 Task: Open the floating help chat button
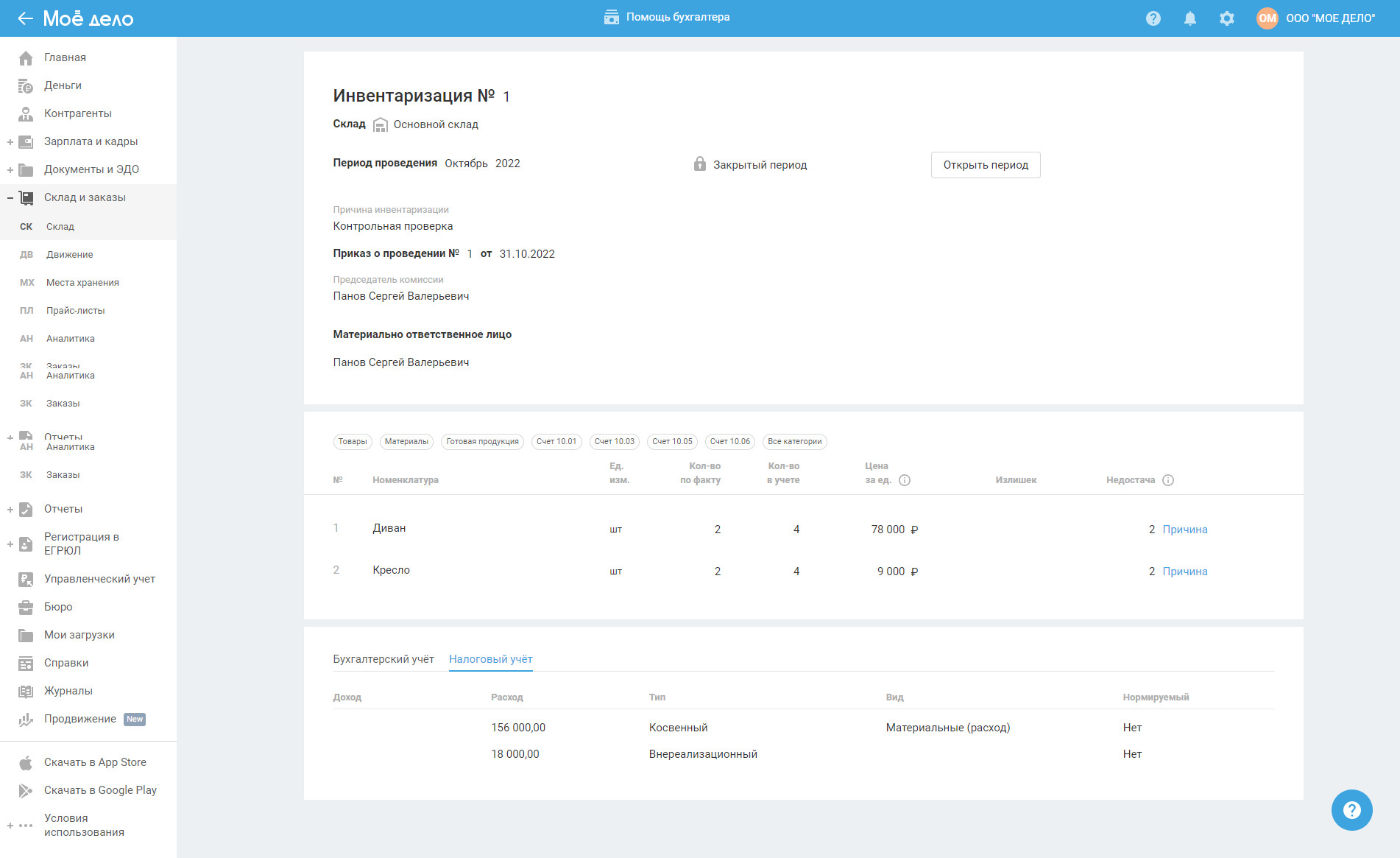point(1351,810)
